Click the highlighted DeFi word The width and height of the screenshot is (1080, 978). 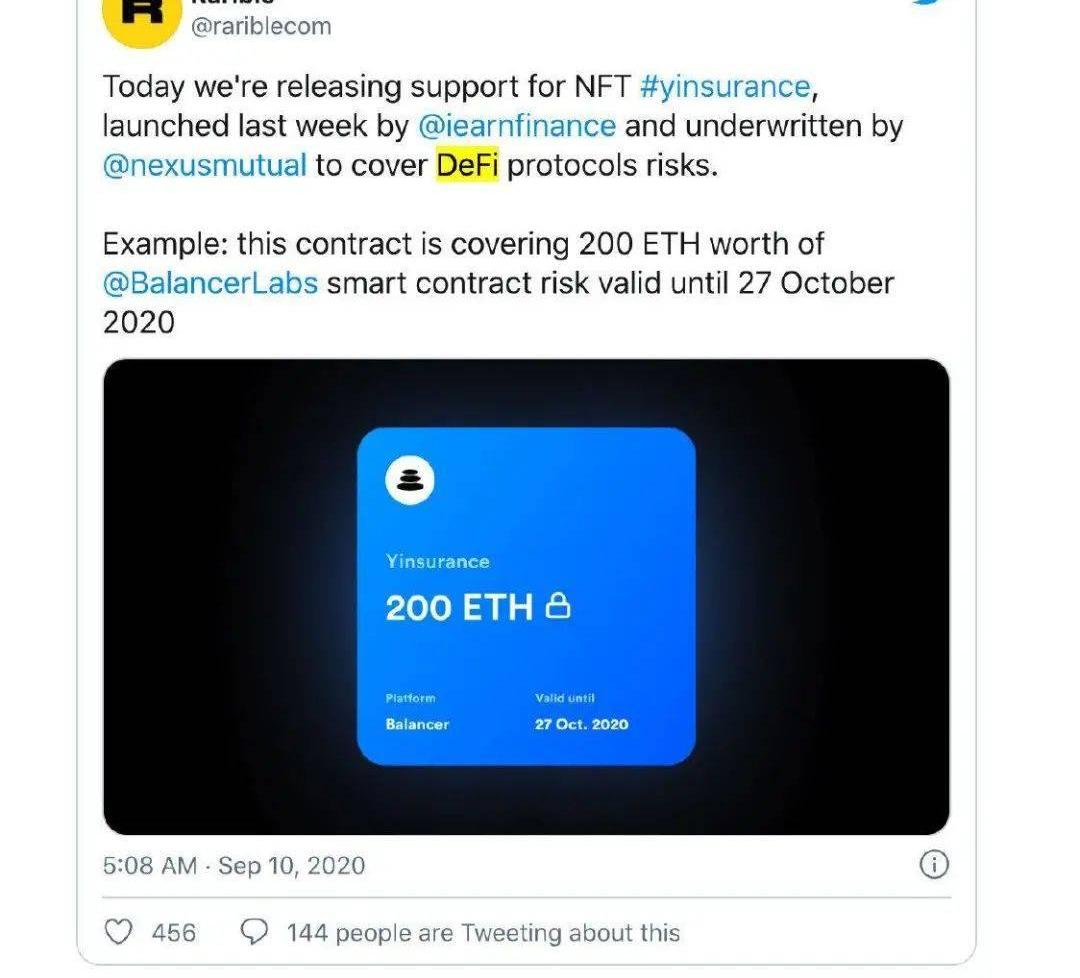(x=467, y=165)
